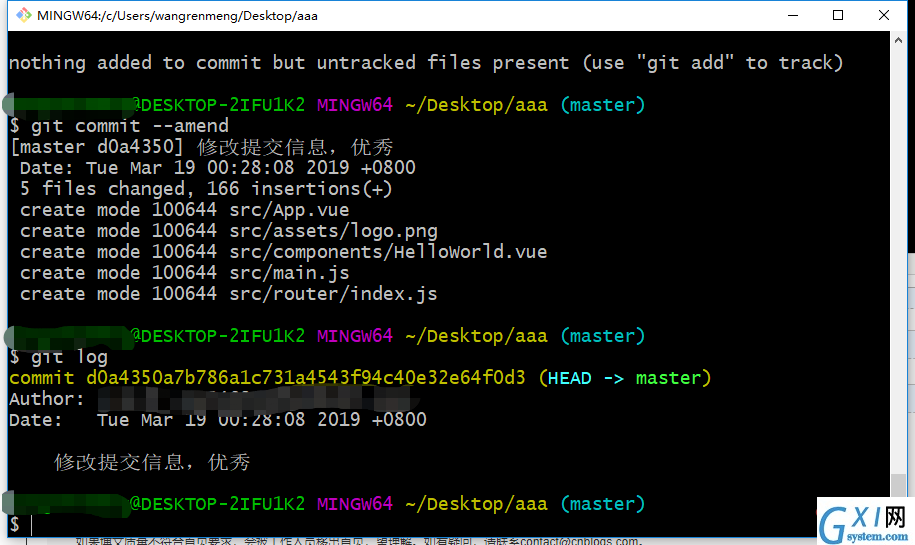Click the command prompt input cursor
The height and width of the screenshot is (545, 915).
pyautogui.click(x=32, y=525)
